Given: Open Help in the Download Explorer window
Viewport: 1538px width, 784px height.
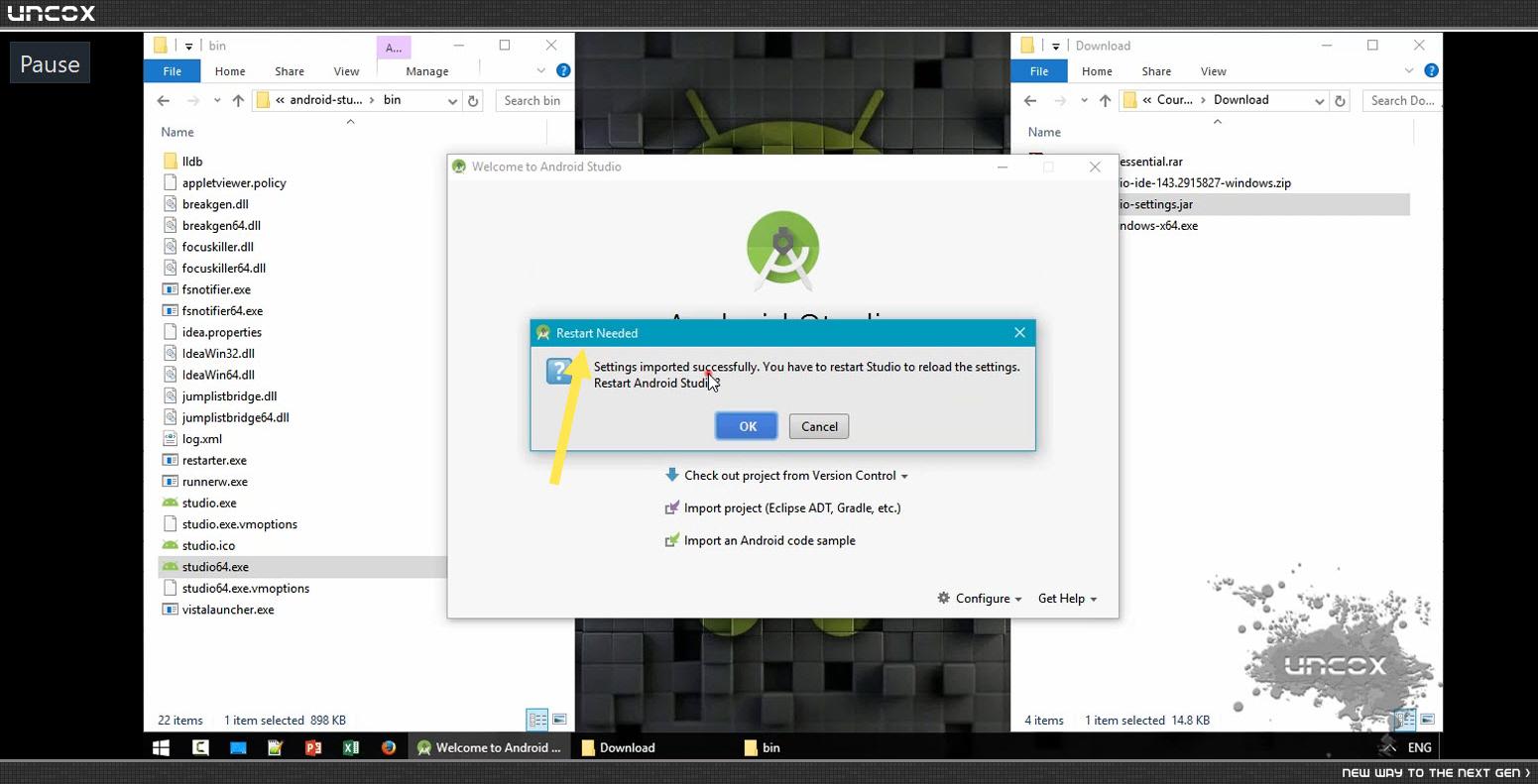Looking at the screenshot, I should click(x=1431, y=70).
